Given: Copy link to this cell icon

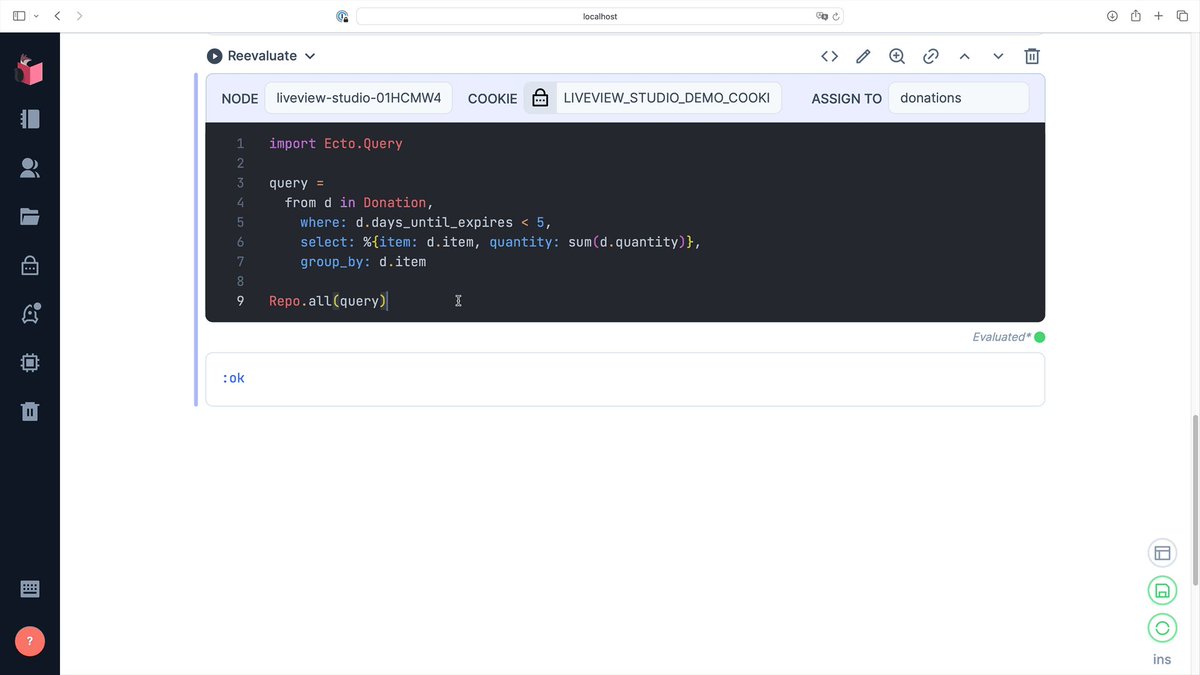Looking at the screenshot, I should (931, 56).
